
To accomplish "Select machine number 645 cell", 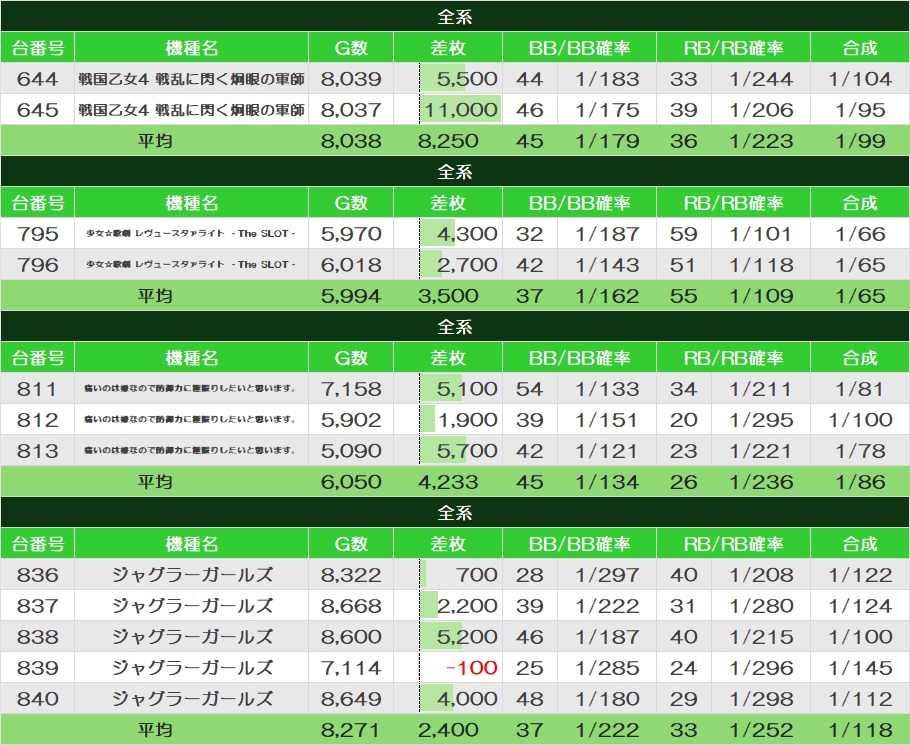I will click(x=38, y=110).
